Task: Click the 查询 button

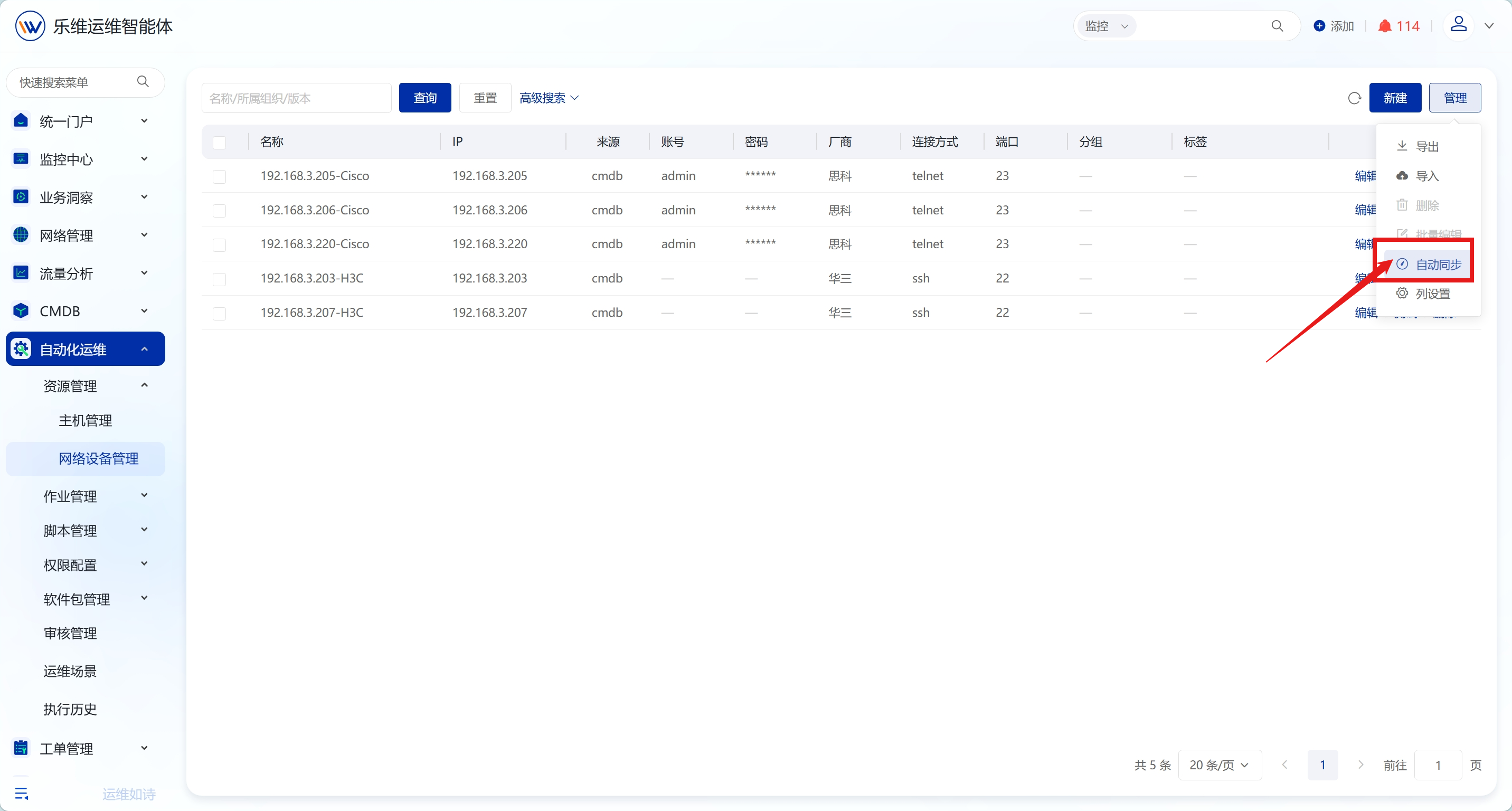Action: [x=425, y=98]
